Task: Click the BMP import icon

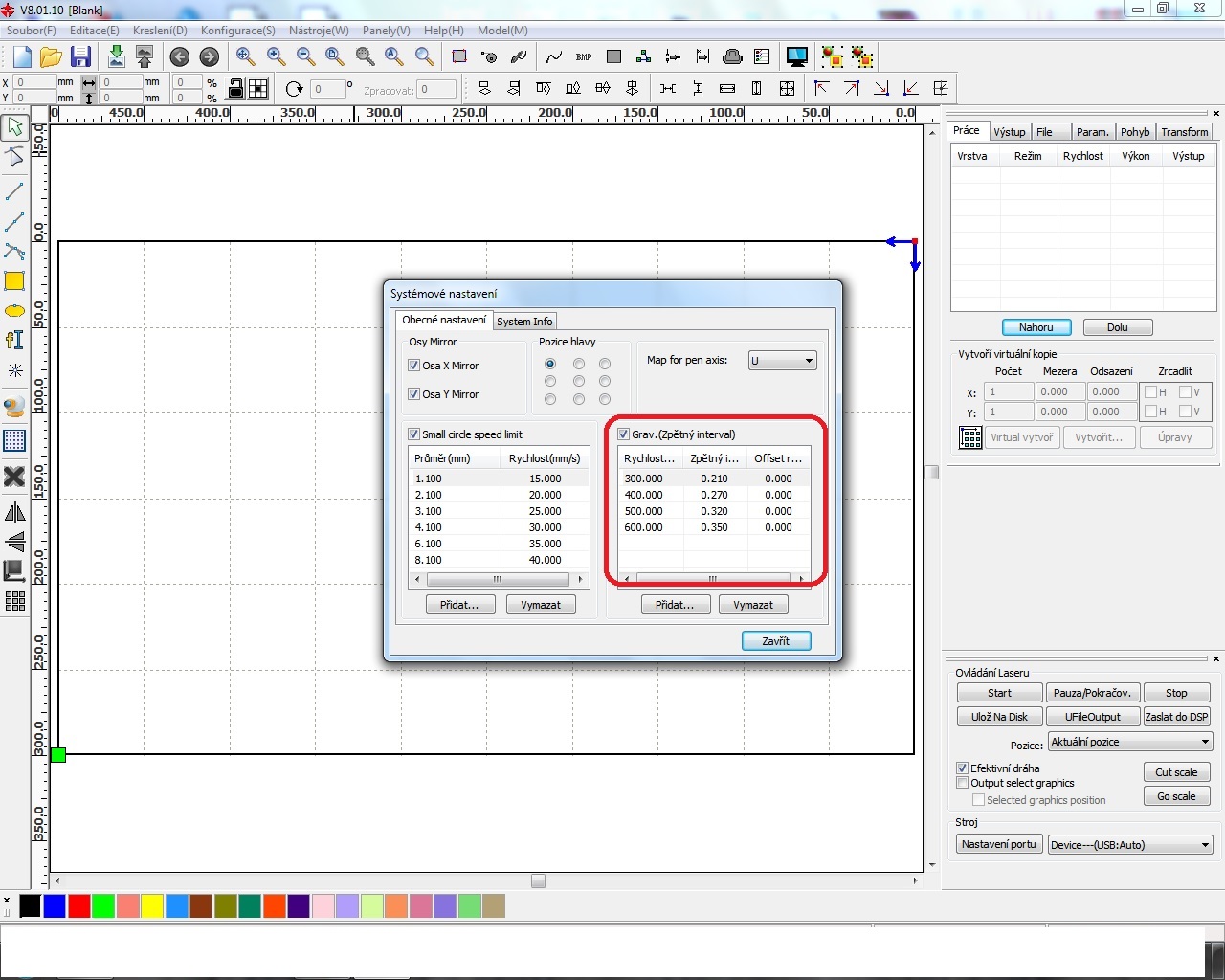Action: coord(584,56)
